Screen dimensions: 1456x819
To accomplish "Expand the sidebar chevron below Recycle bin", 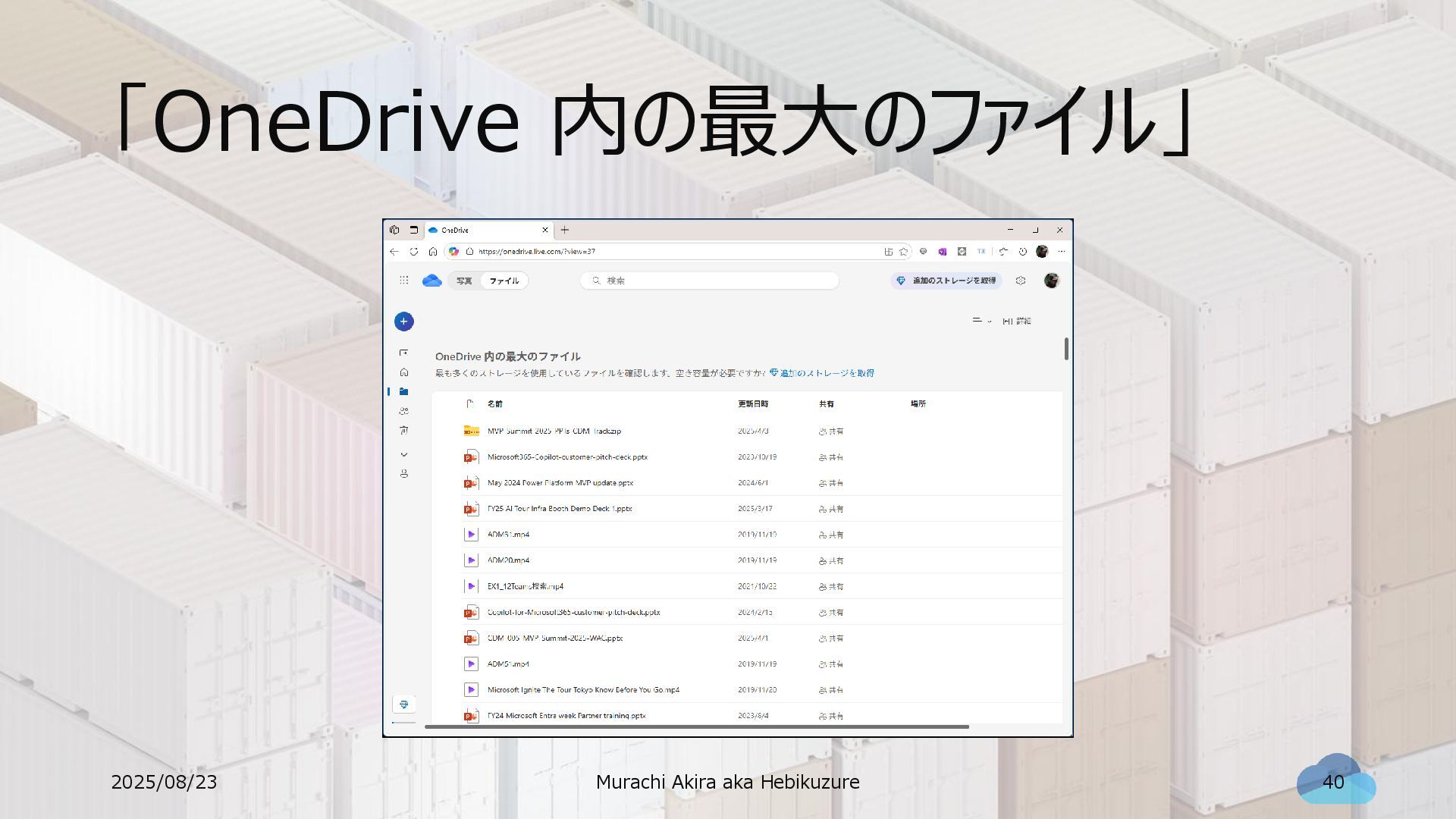I will pyautogui.click(x=404, y=455).
